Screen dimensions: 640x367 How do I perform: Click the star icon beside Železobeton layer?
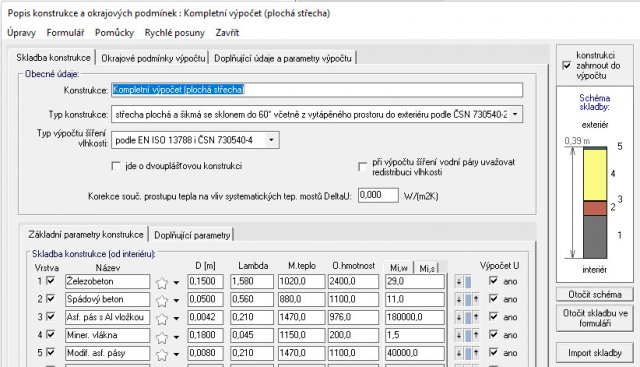pos(162,282)
